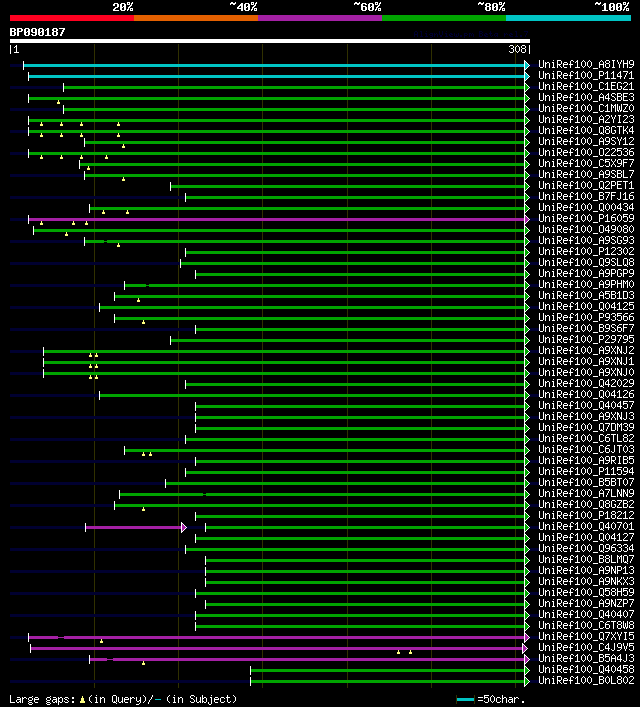
Task: Click the red 20% identity legend segment
Action: [x=72, y=18]
